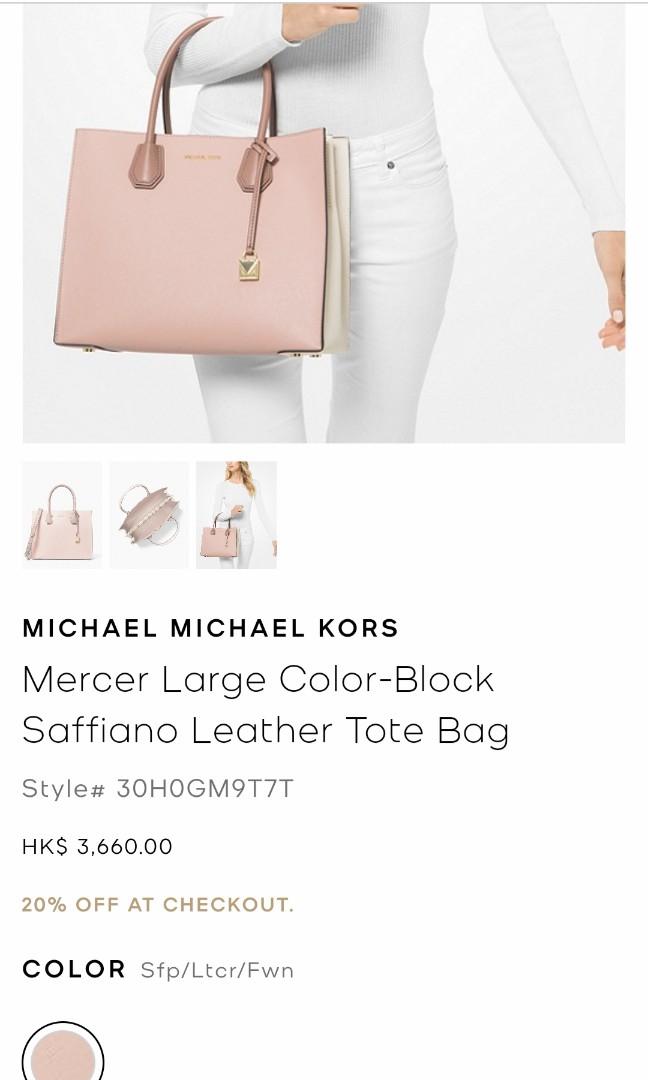
Task: Click the Mercer Large Color-Block product title
Action: point(266,705)
